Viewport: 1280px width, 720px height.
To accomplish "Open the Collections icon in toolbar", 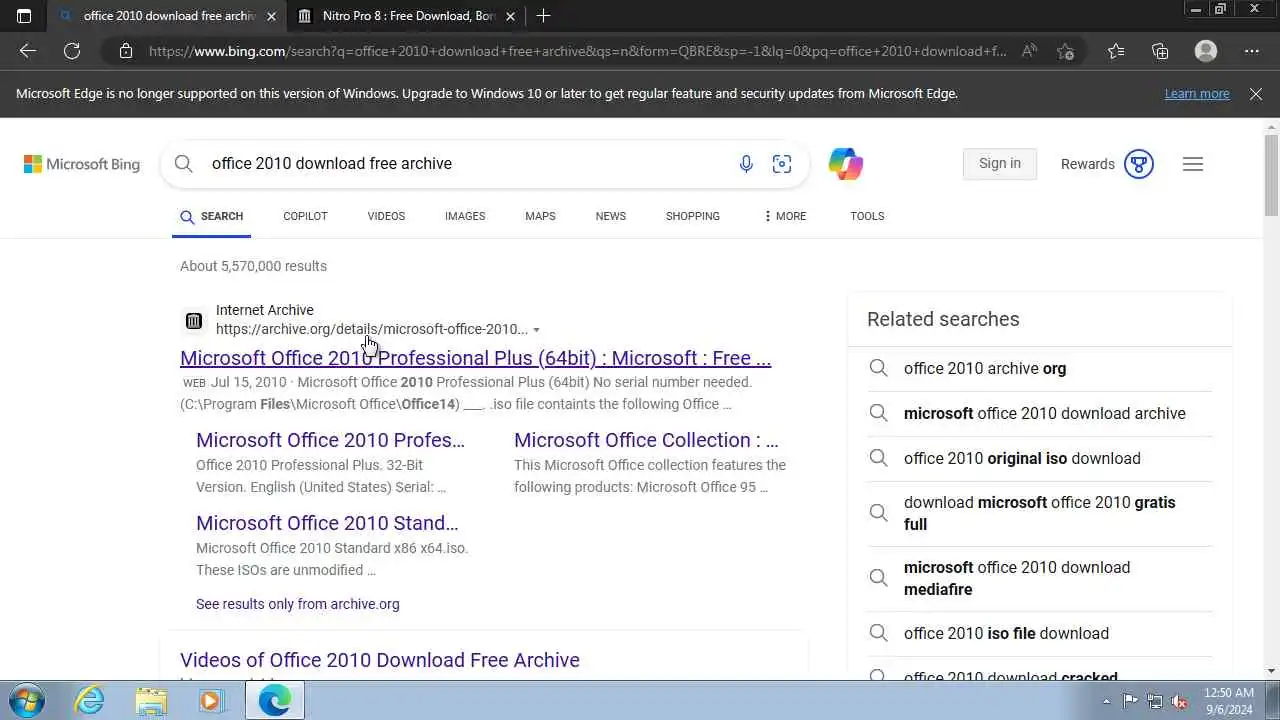I will [x=1160, y=51].
